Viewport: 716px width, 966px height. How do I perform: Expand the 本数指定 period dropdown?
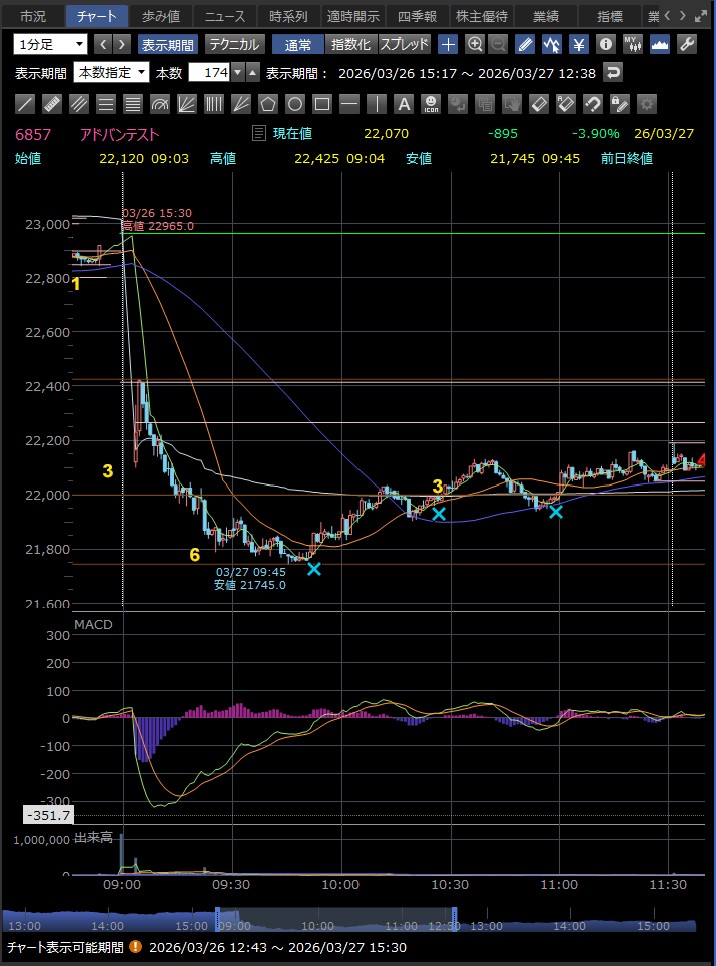[111, 72]
